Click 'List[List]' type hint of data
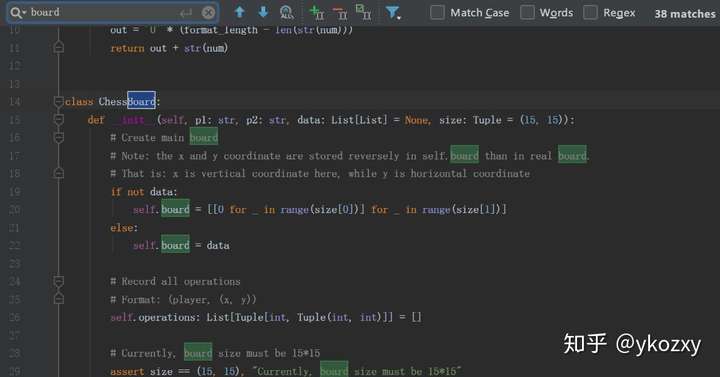The image size is (720, 377). point(359,120)
